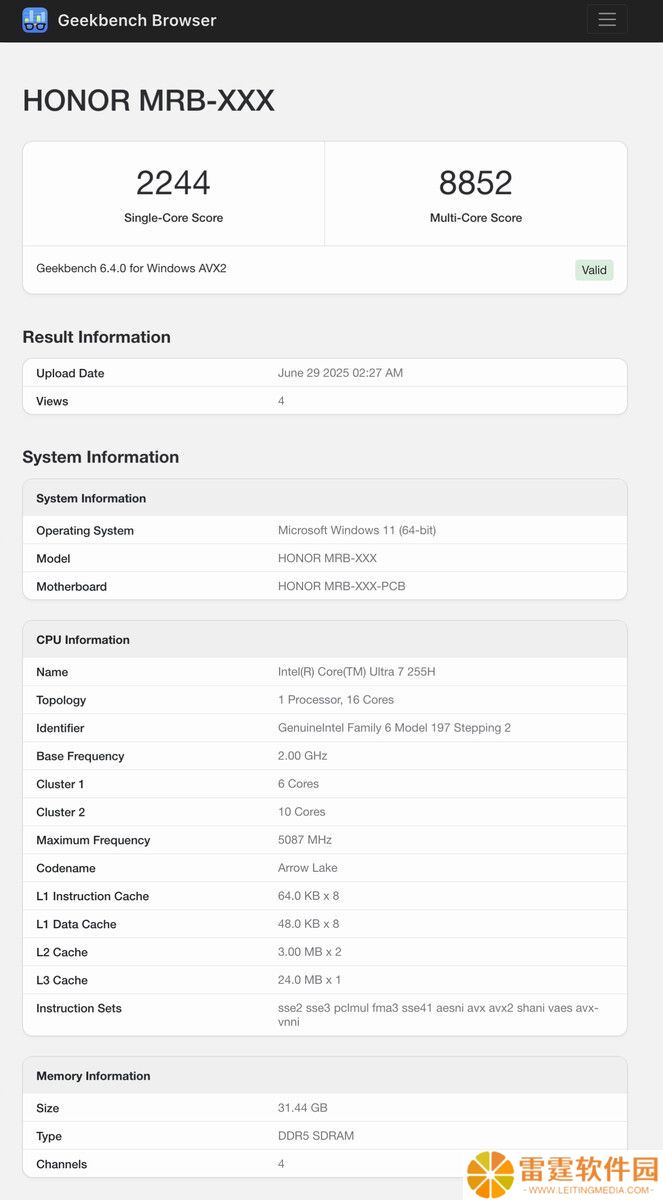Select the Cluster 2 value 10 Cores
Image resolution: width=663 pixels, height=1200 pixels.
(302, 811)
